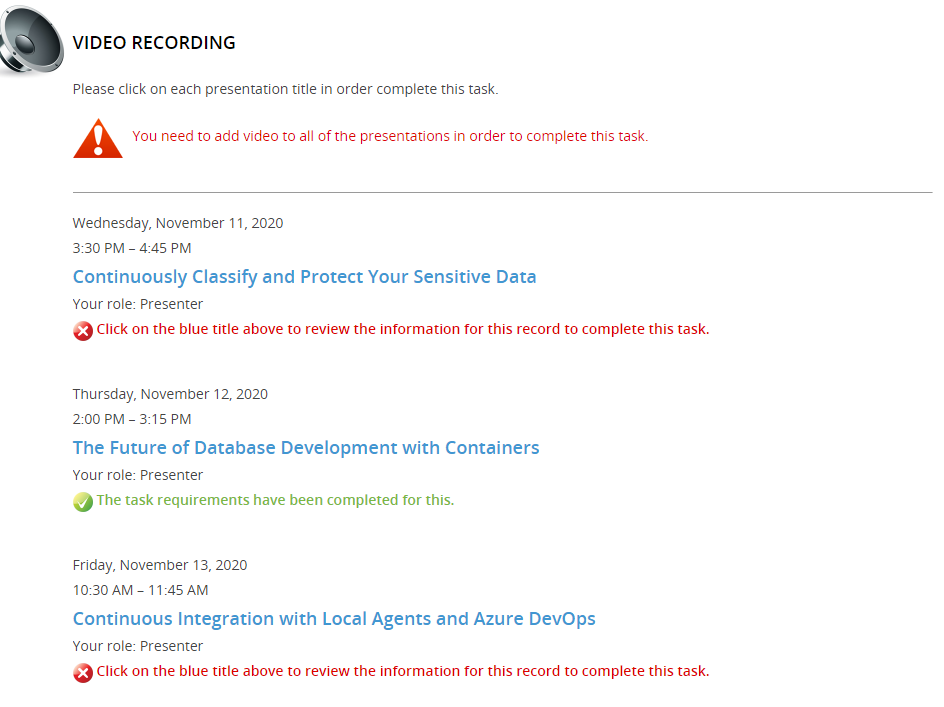
Task: Click the 3:30 PM – 4:45 PM time slot
Action: point(132,248)
